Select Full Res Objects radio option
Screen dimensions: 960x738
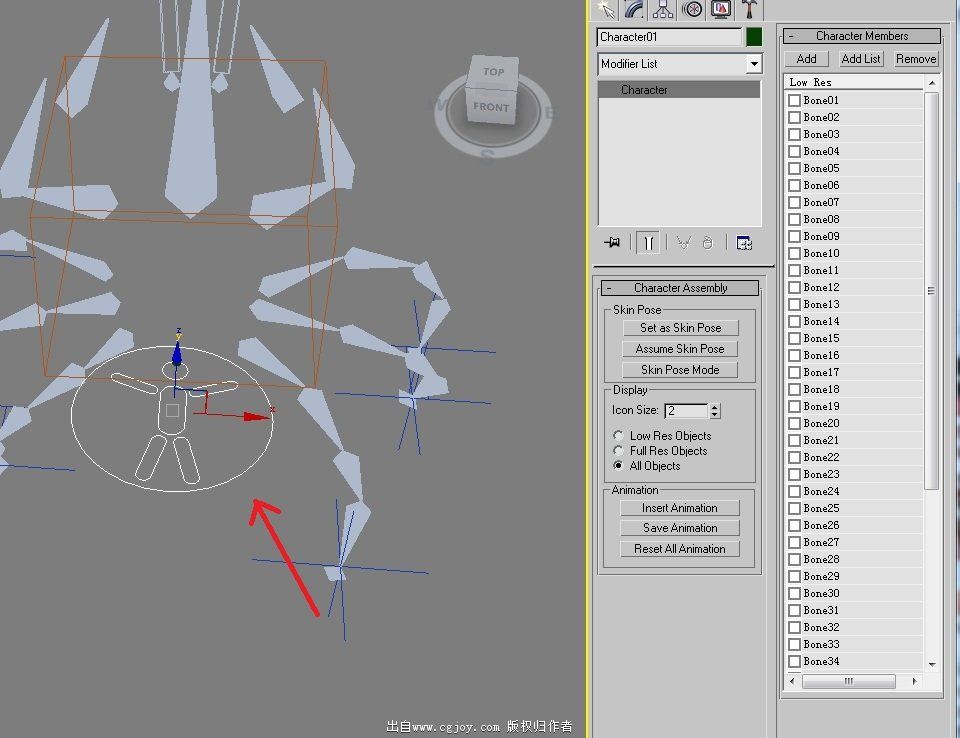click(619, 451)
